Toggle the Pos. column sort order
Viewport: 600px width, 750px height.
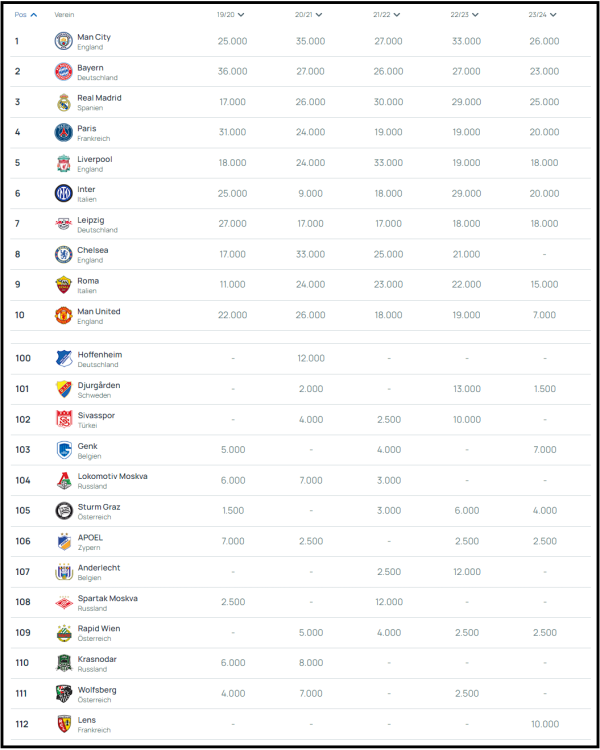pos(26,15)
